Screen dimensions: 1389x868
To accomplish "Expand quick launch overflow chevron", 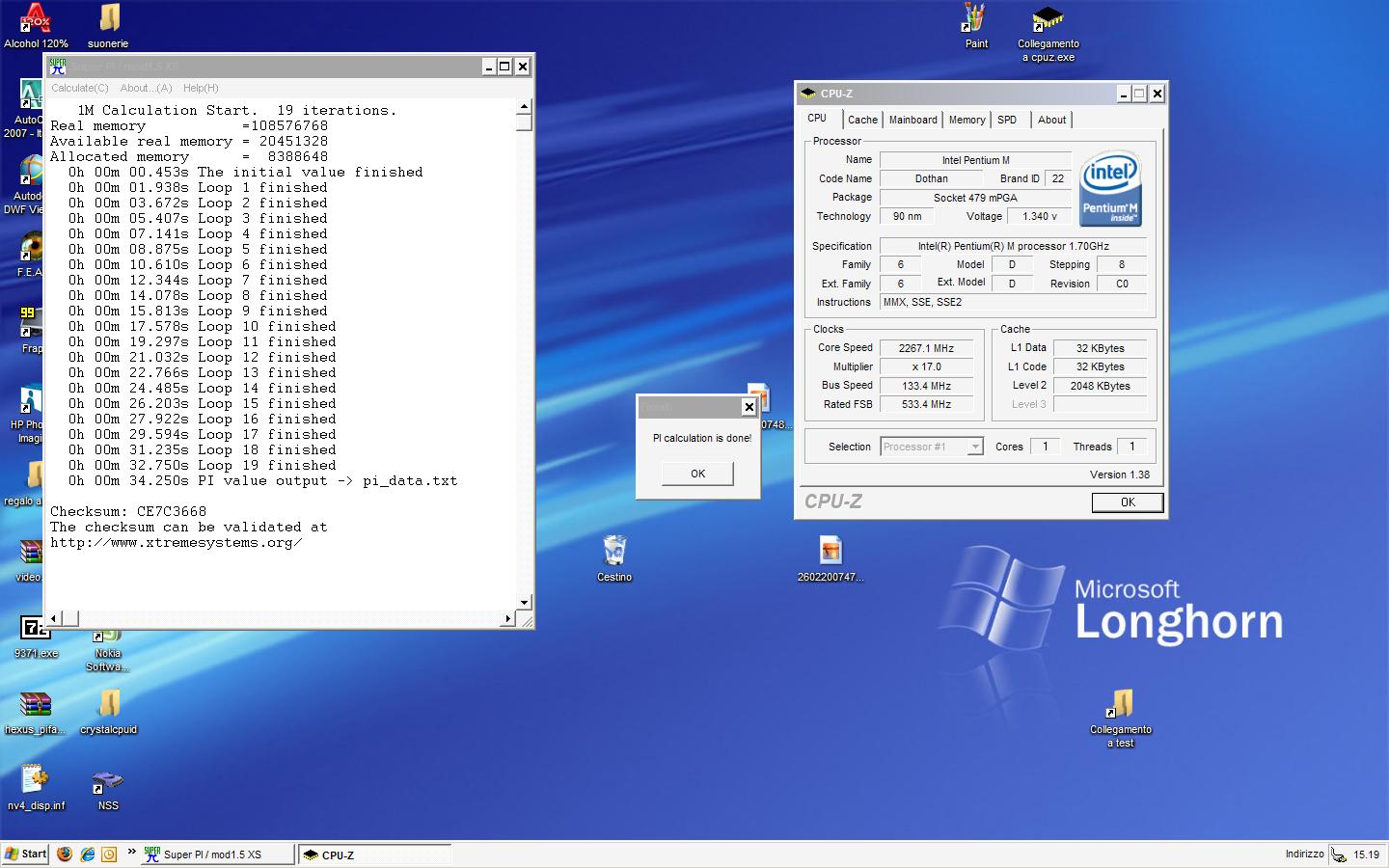I will [131, 852].
